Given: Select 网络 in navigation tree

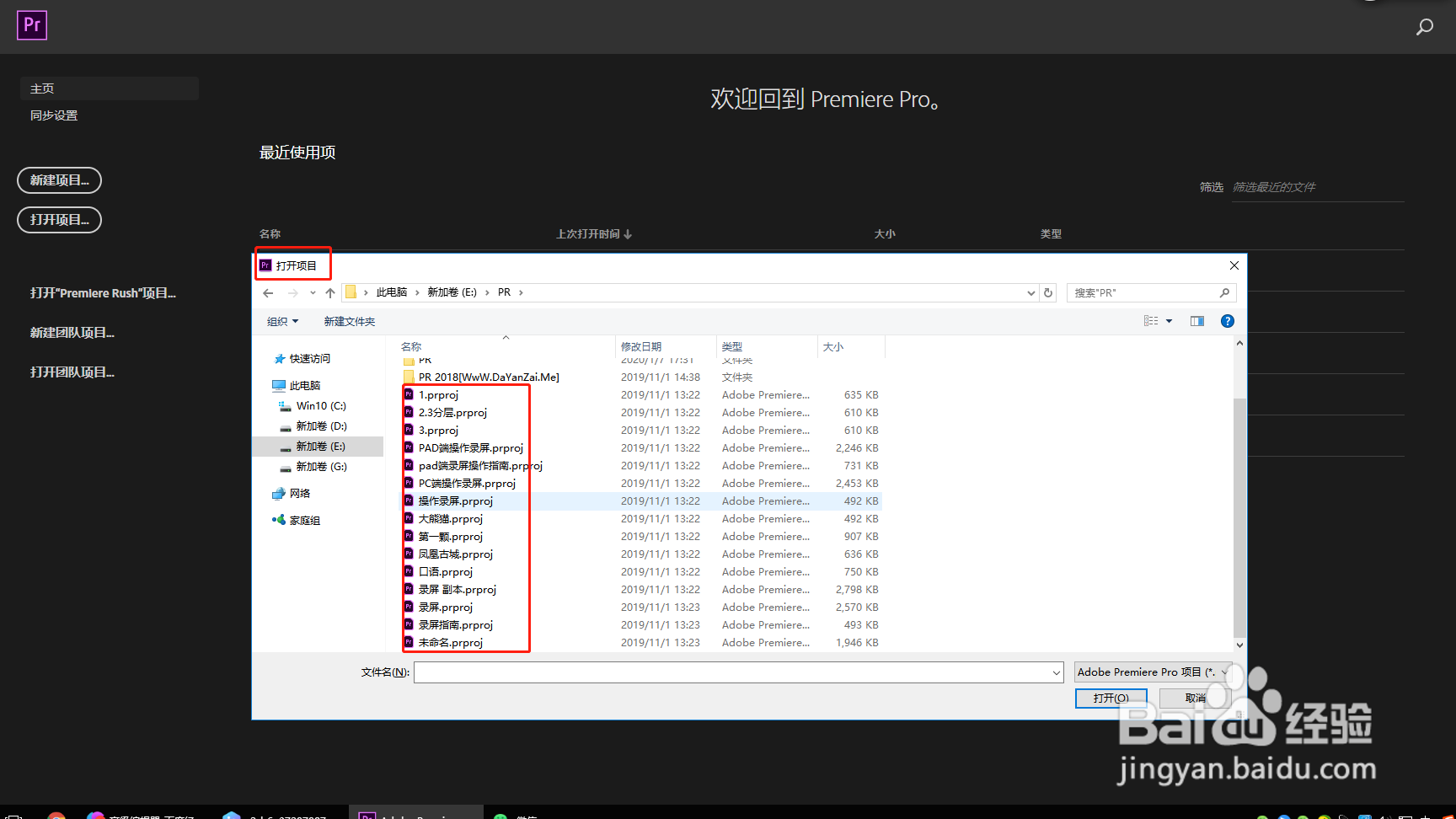Looking at the screenshot, I should click(299, 494).
